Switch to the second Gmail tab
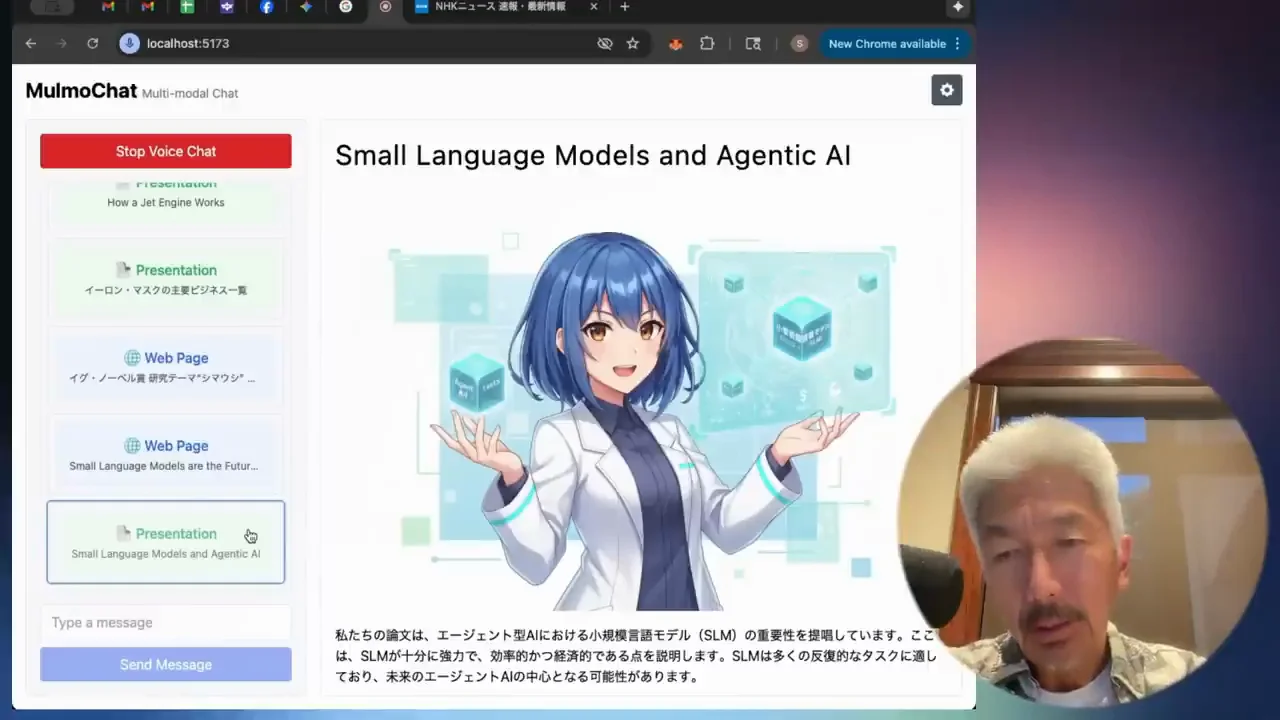 coord(147,7)
